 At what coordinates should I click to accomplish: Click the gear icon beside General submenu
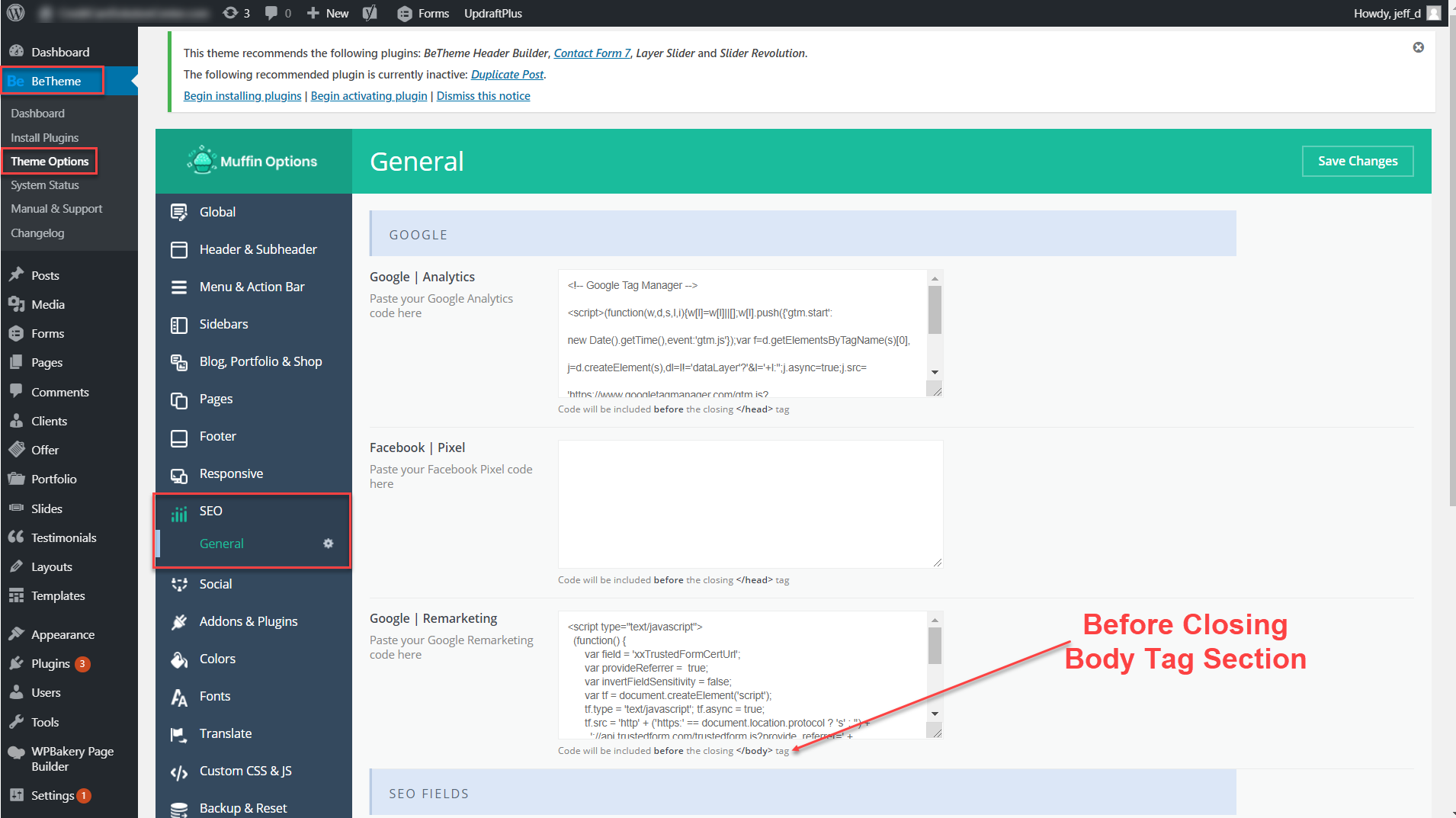328,544
